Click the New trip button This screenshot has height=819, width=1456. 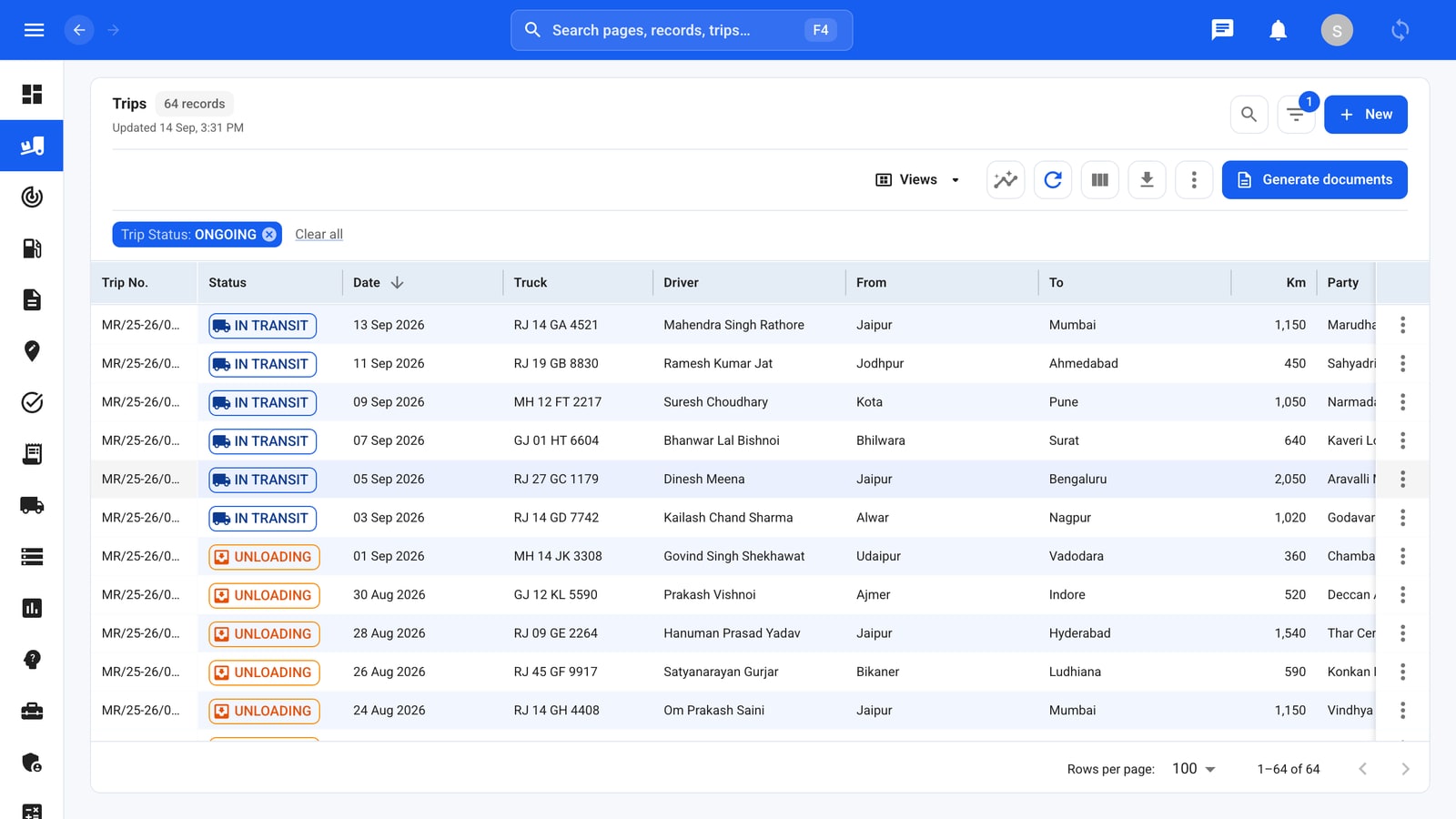[x=1365, y=115]
